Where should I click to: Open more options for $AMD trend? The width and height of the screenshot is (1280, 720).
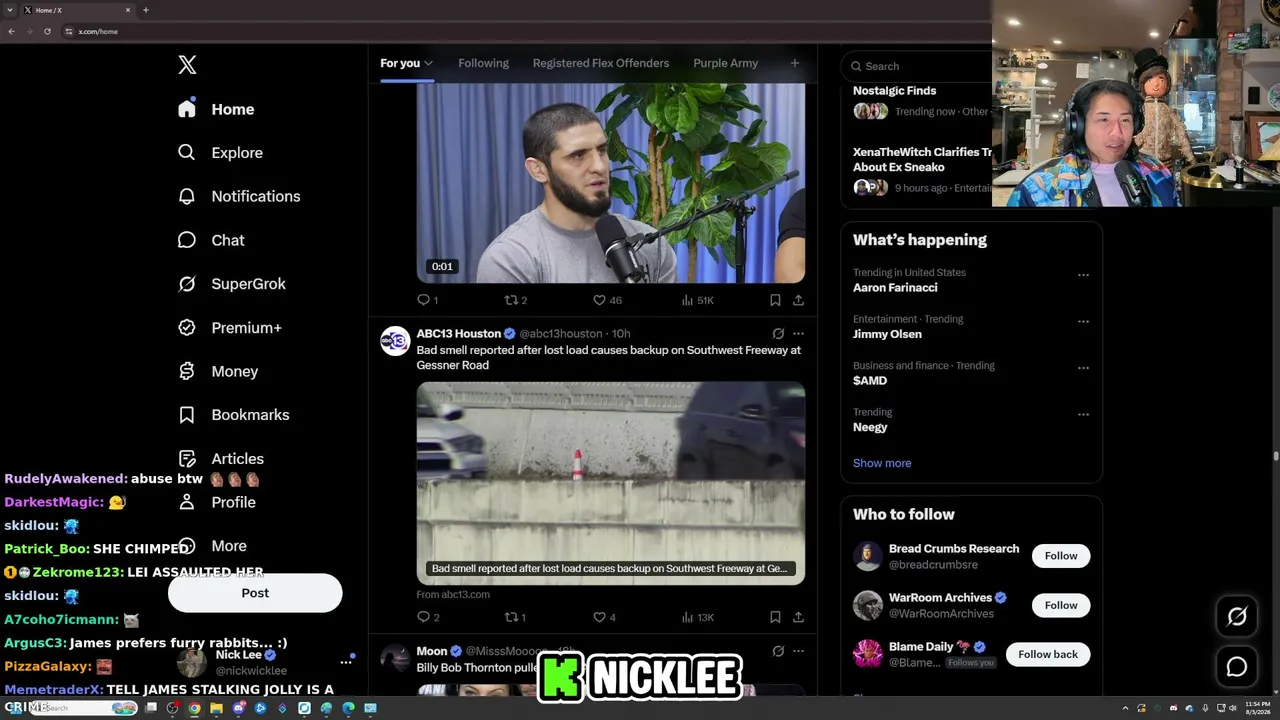pyautogui.click(x=1083, y=368)
